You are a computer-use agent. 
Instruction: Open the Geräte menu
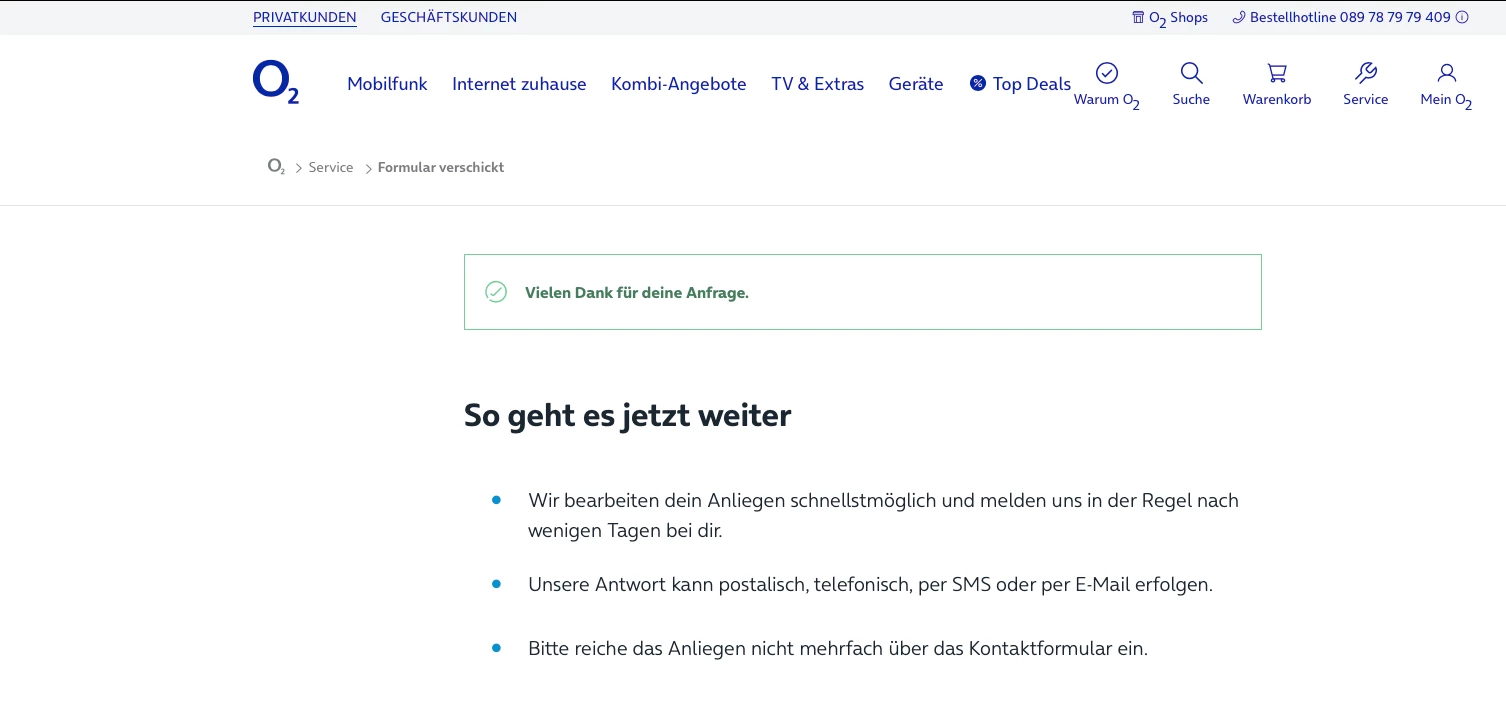pos(916,84)
